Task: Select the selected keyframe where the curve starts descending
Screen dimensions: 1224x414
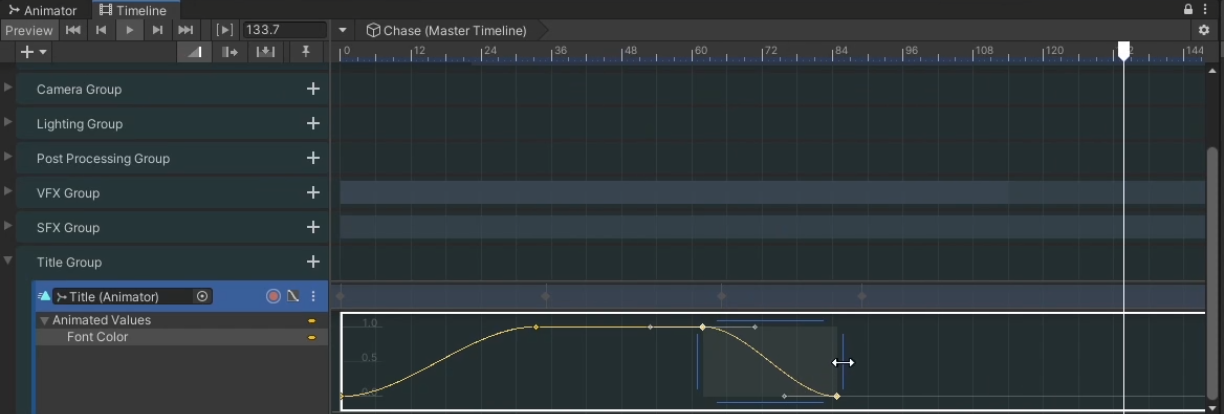Action: tap(702, 326)
